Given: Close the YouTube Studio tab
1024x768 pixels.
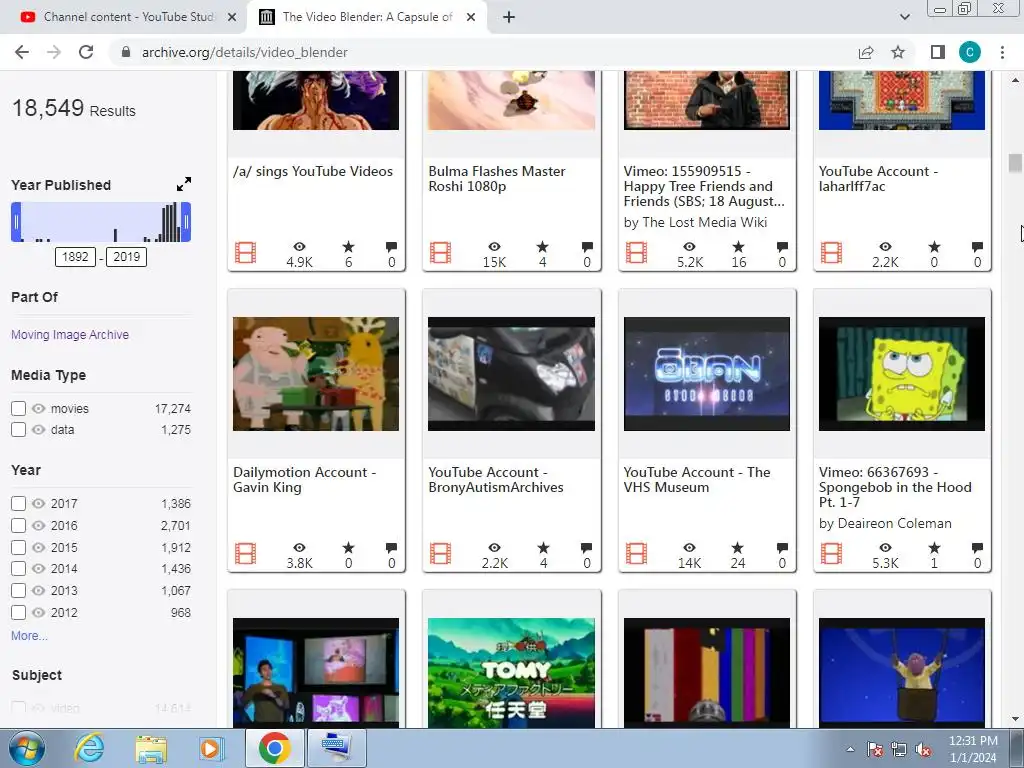Looking at the screenshot, I should point(231,18).
